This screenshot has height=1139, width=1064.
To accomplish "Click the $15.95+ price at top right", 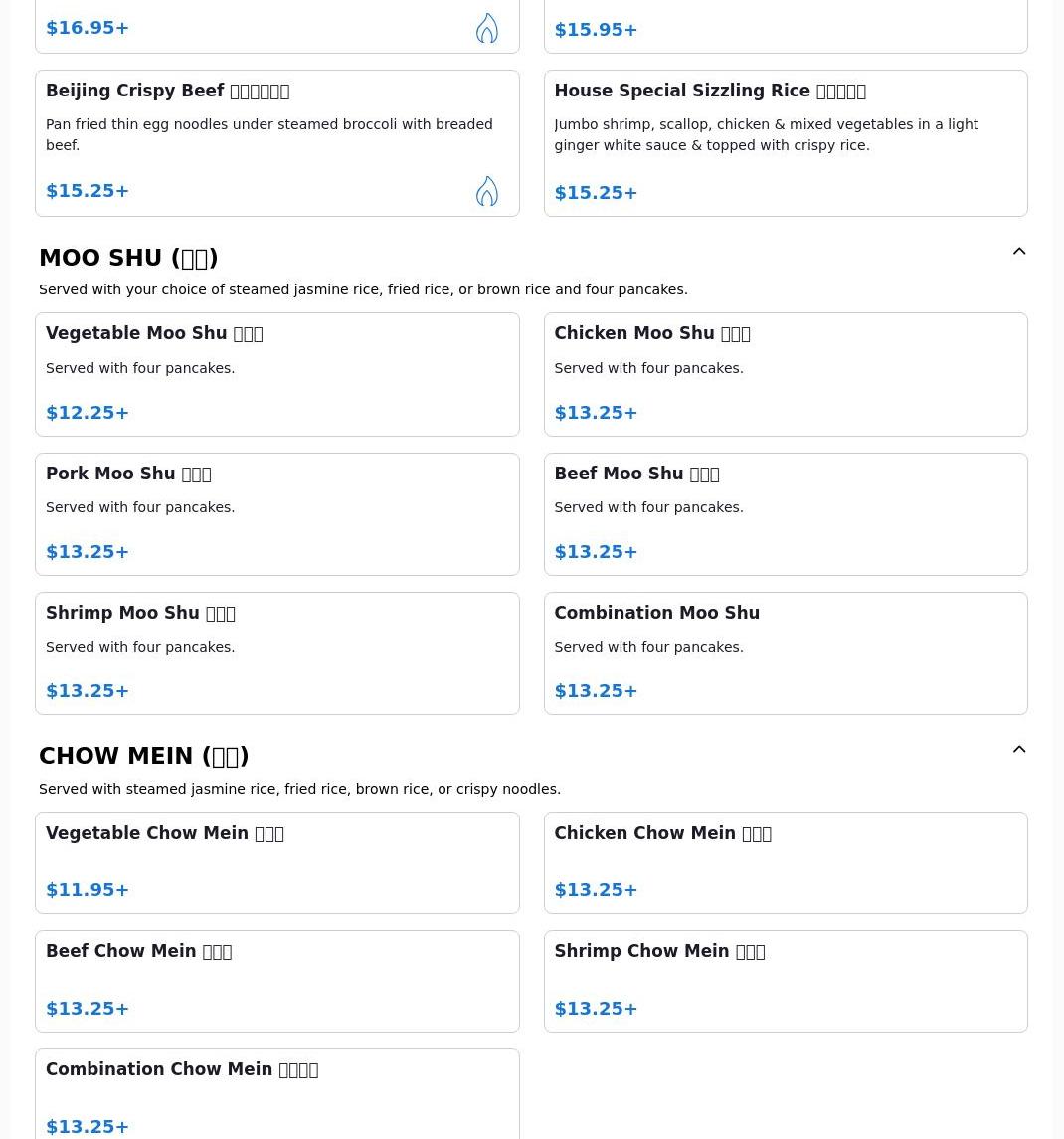I will (596, 30).
